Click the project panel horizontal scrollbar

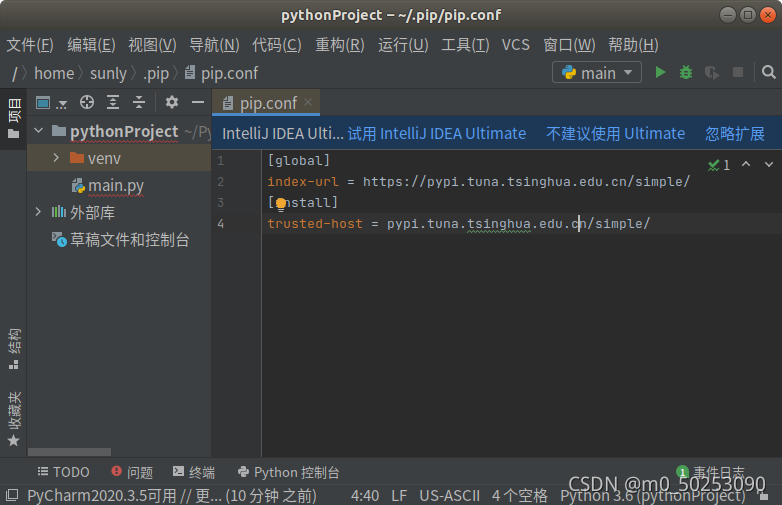69,452
